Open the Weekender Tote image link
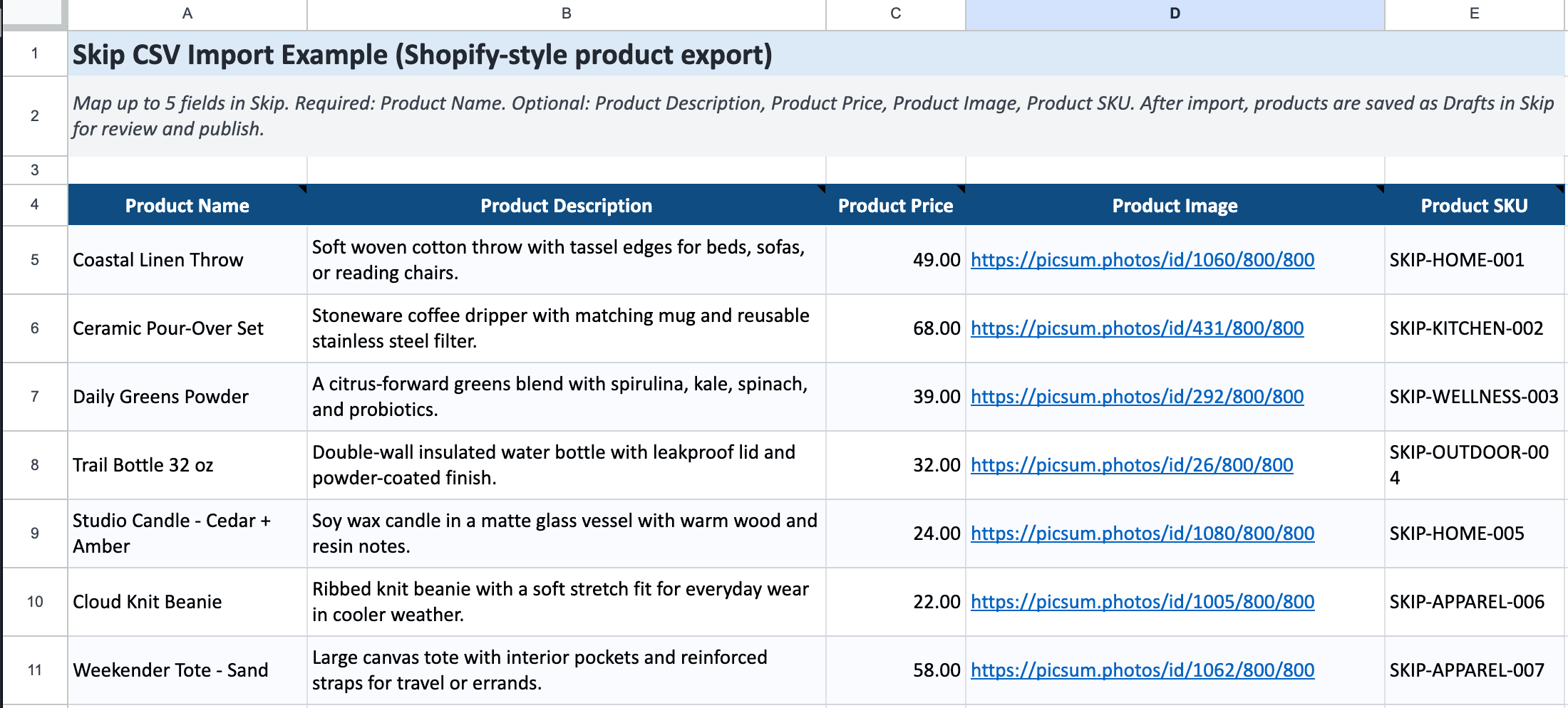The width and height of the screenshot is (1568, 708). coord(1141,670)
